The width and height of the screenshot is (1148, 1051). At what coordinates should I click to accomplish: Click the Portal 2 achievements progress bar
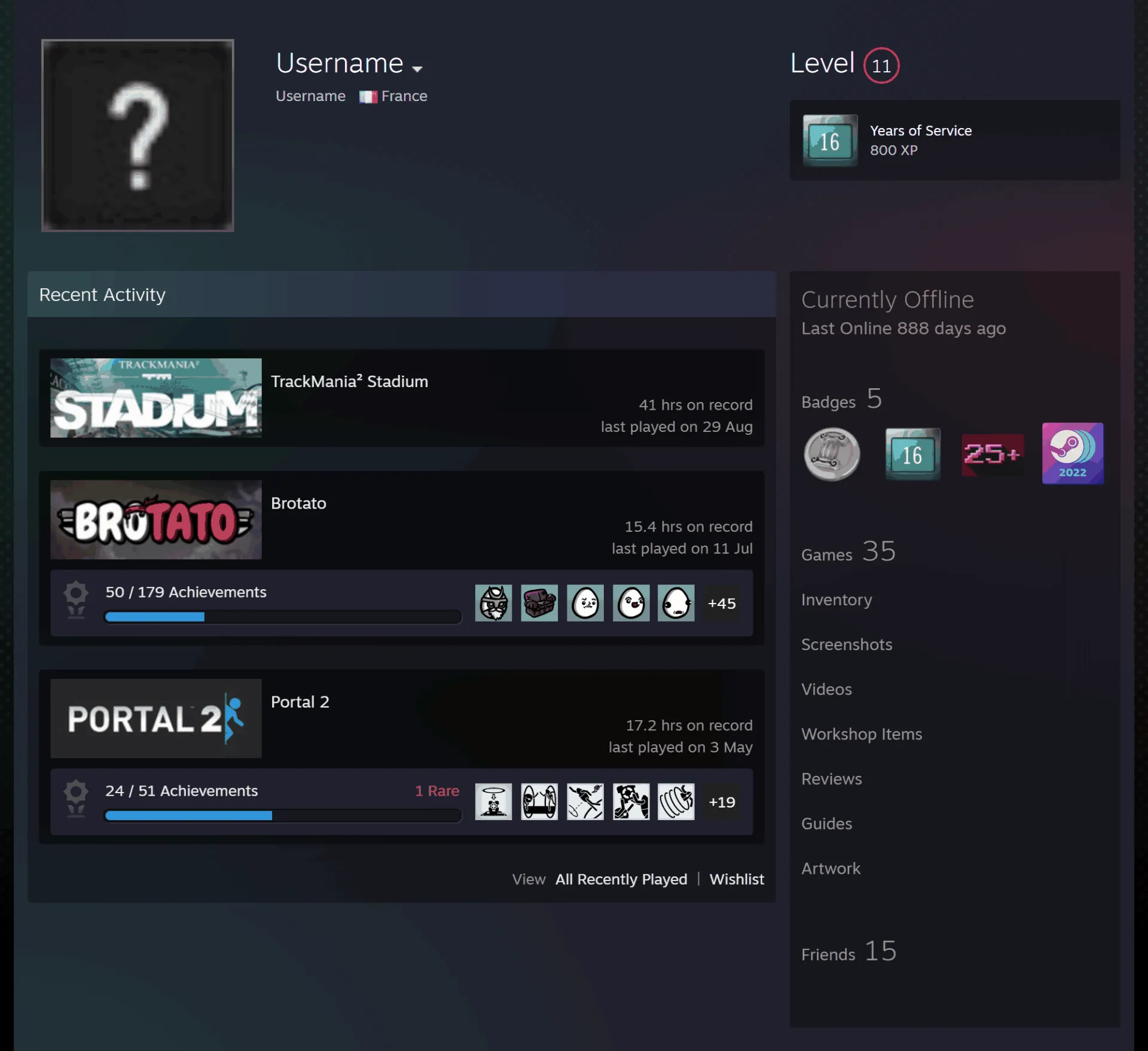283,815
